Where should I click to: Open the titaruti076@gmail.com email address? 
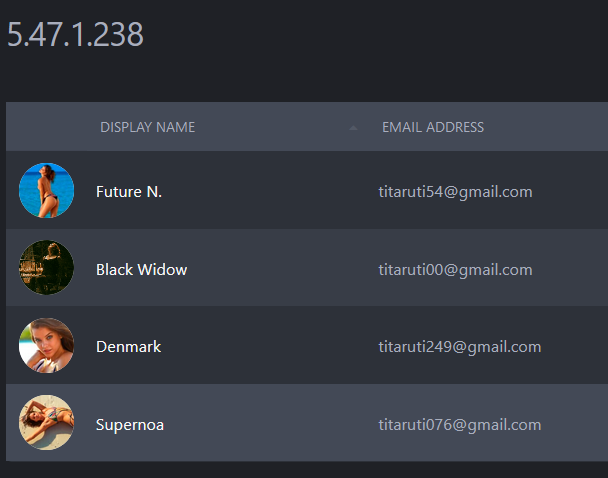459,425
